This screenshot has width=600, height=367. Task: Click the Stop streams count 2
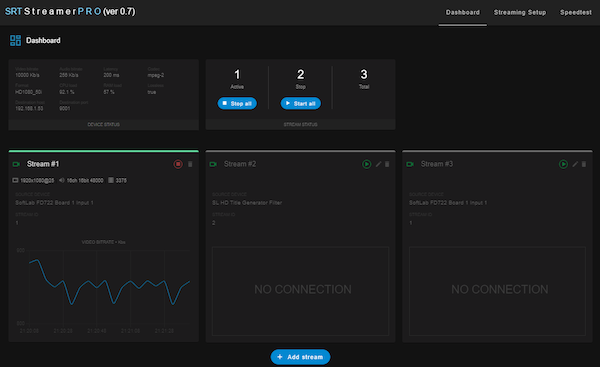click(x=300, y=74)
